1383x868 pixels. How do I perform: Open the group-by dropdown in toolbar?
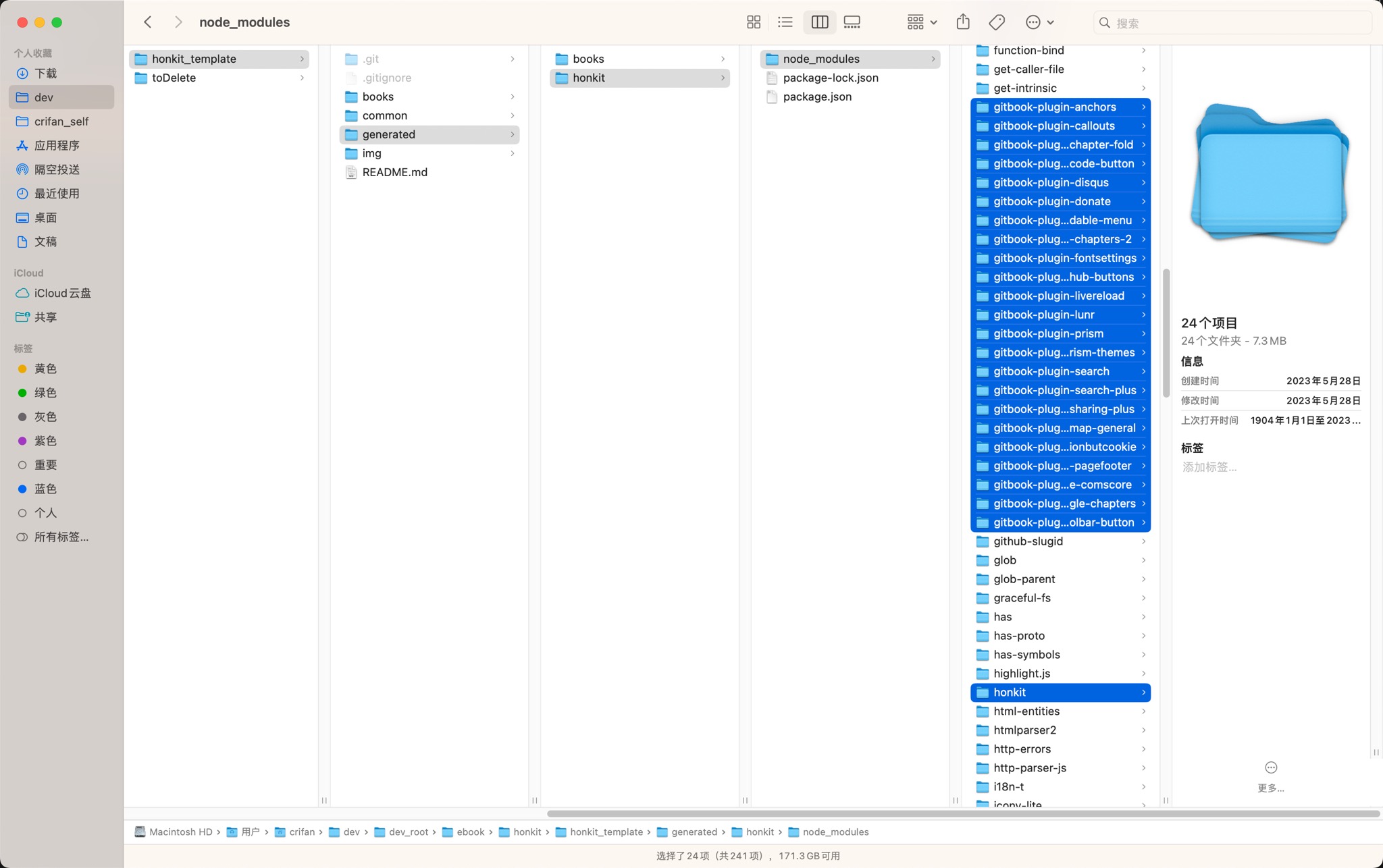tap(922, 22)
